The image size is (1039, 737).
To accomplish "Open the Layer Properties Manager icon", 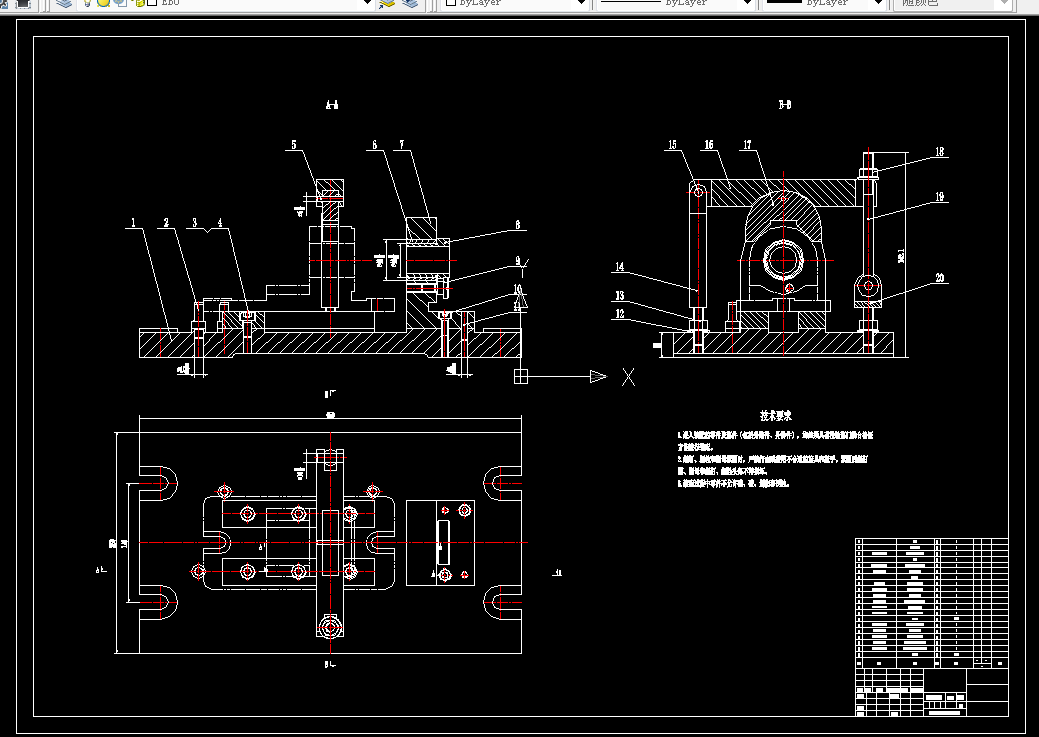I will point(64,3).
